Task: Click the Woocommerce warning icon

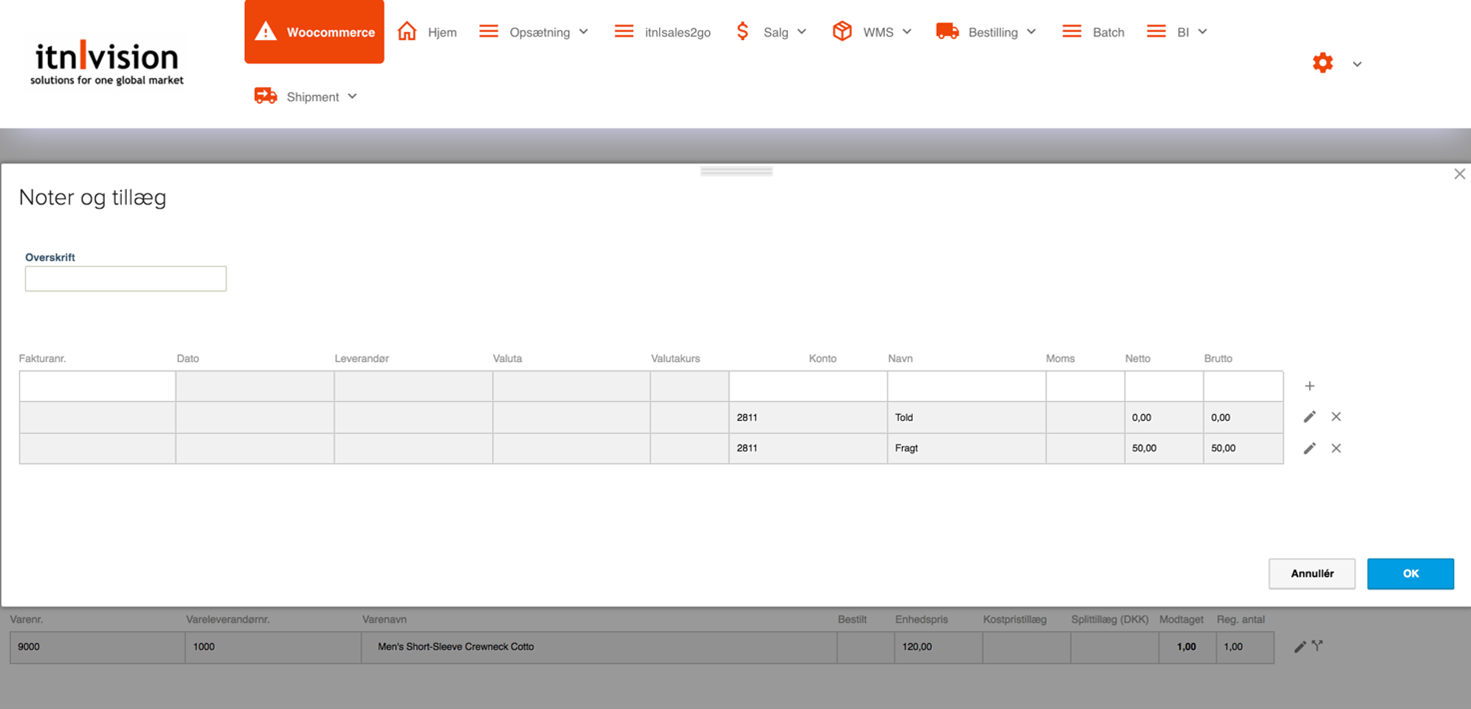Action: click(265, 31)
